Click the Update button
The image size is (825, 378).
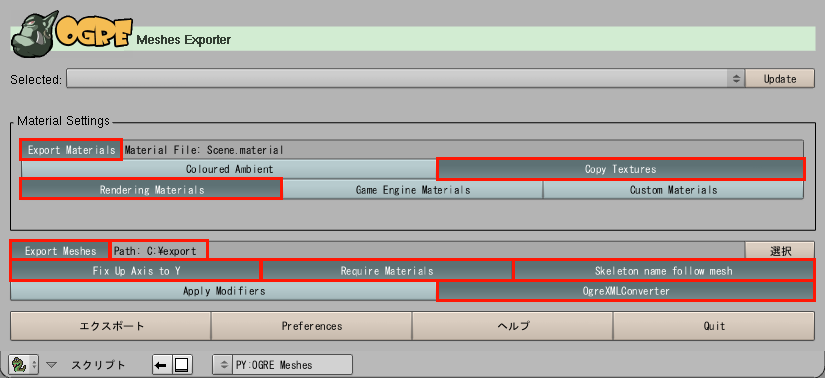click(780, 79)
